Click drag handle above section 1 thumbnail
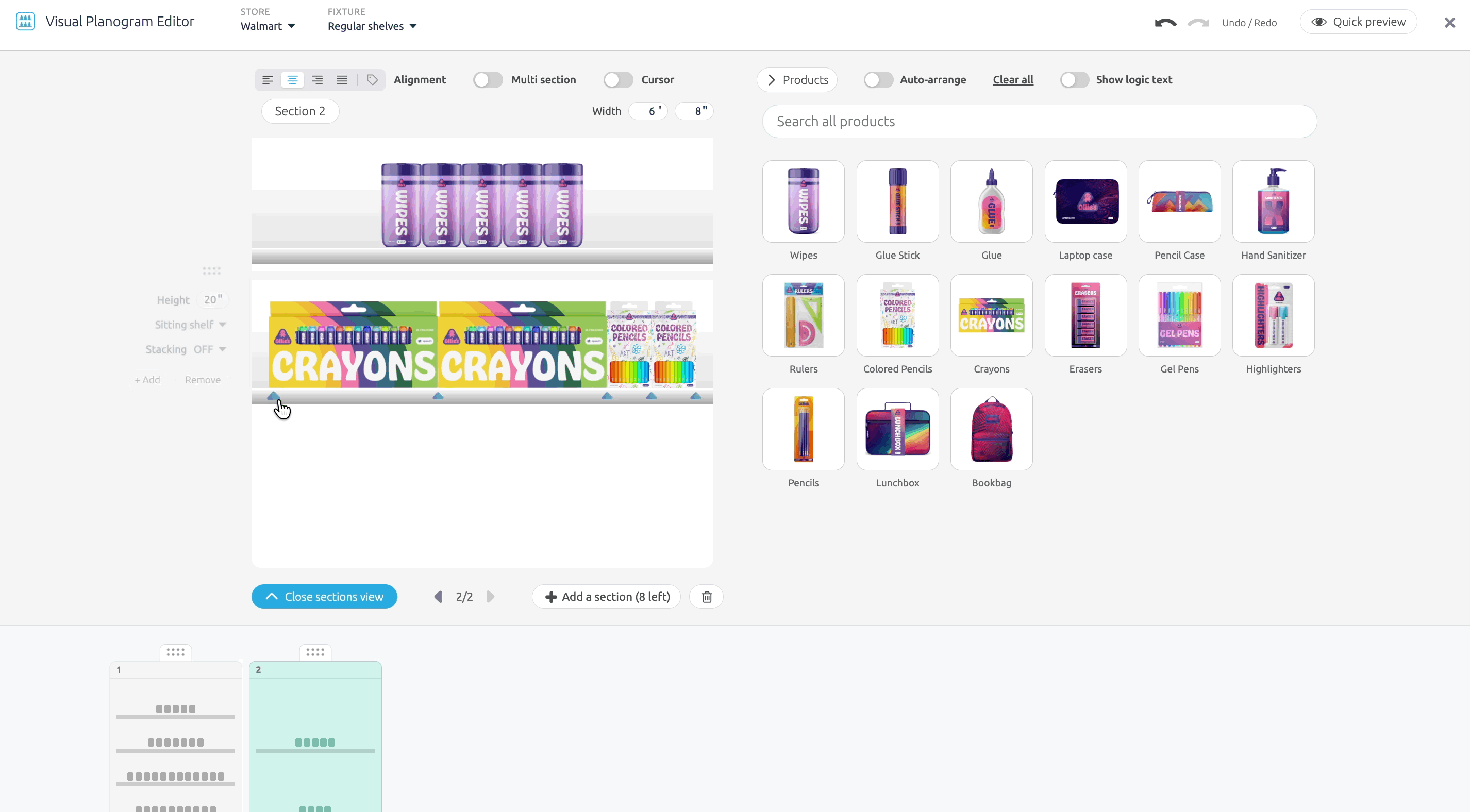This screenshot has width=1470, height=812. [x=176, y=652]
